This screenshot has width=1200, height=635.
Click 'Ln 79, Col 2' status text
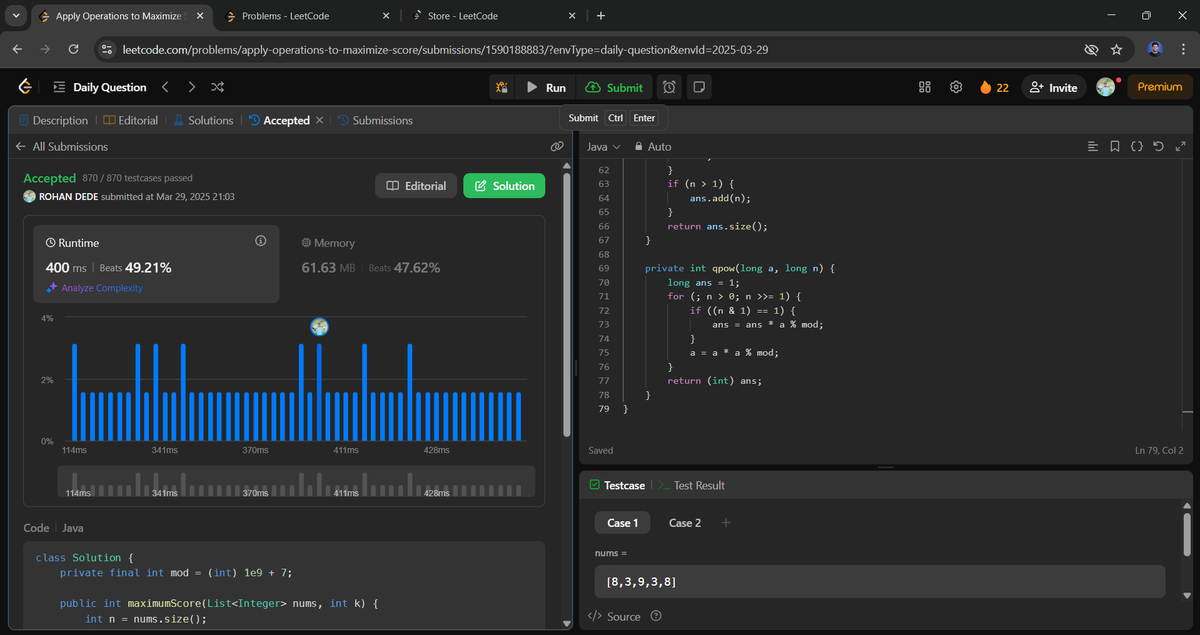point(1159,451)
